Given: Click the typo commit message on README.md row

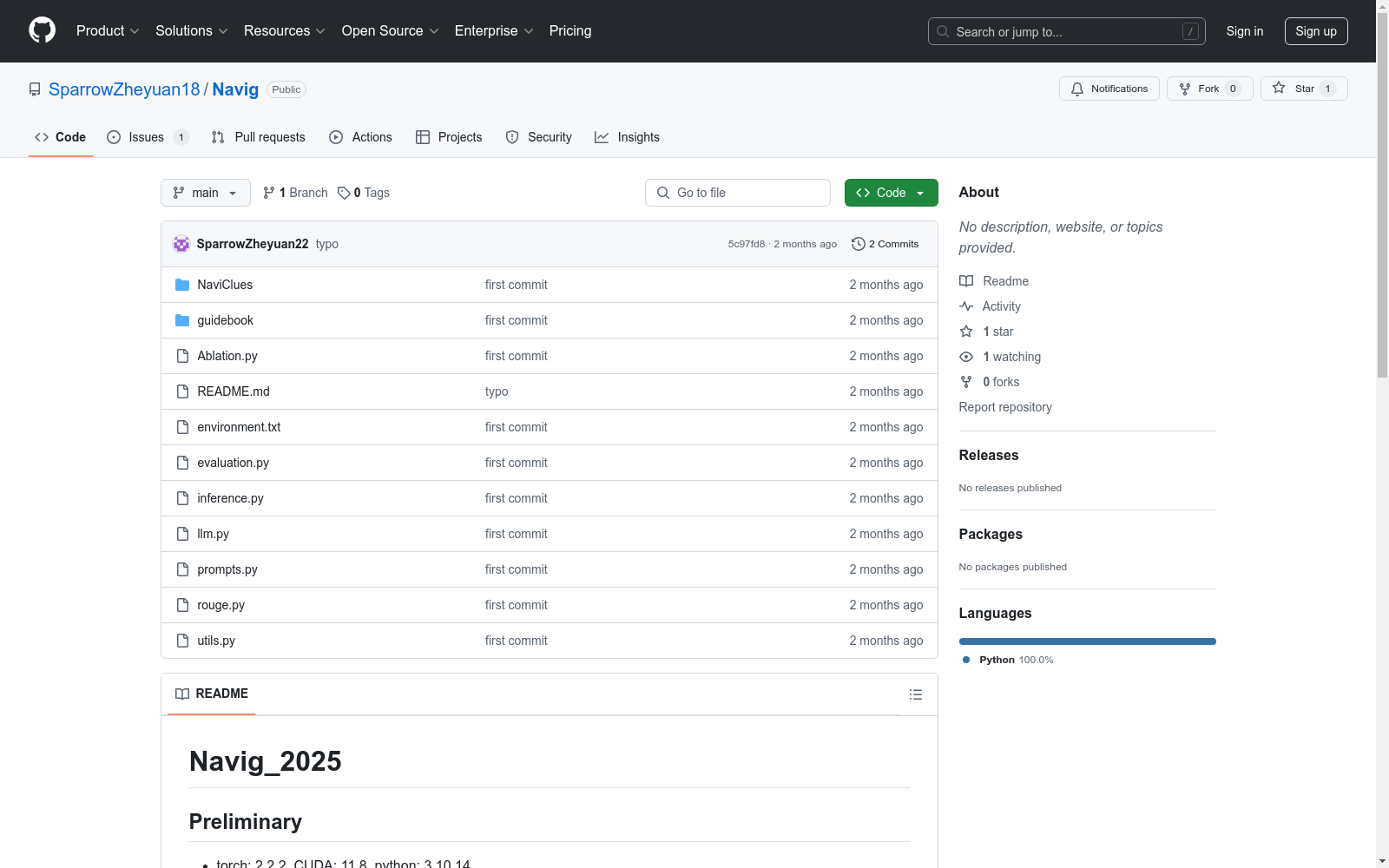Looking at the screenshot, I should (497, 391).
